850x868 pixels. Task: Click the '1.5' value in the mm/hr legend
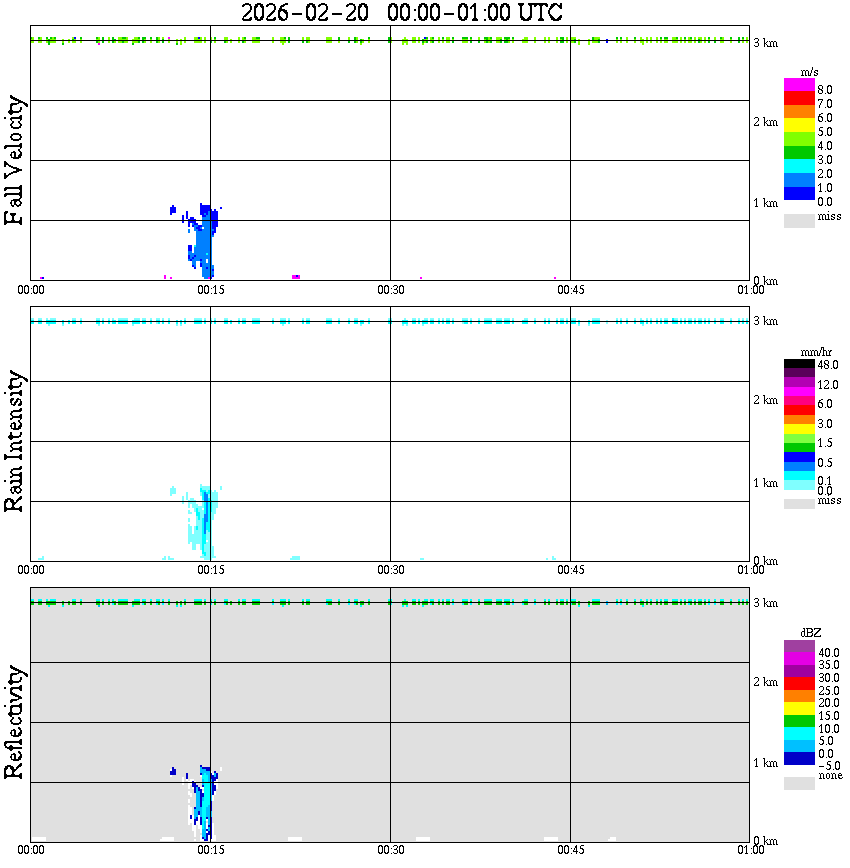point(825,443)
